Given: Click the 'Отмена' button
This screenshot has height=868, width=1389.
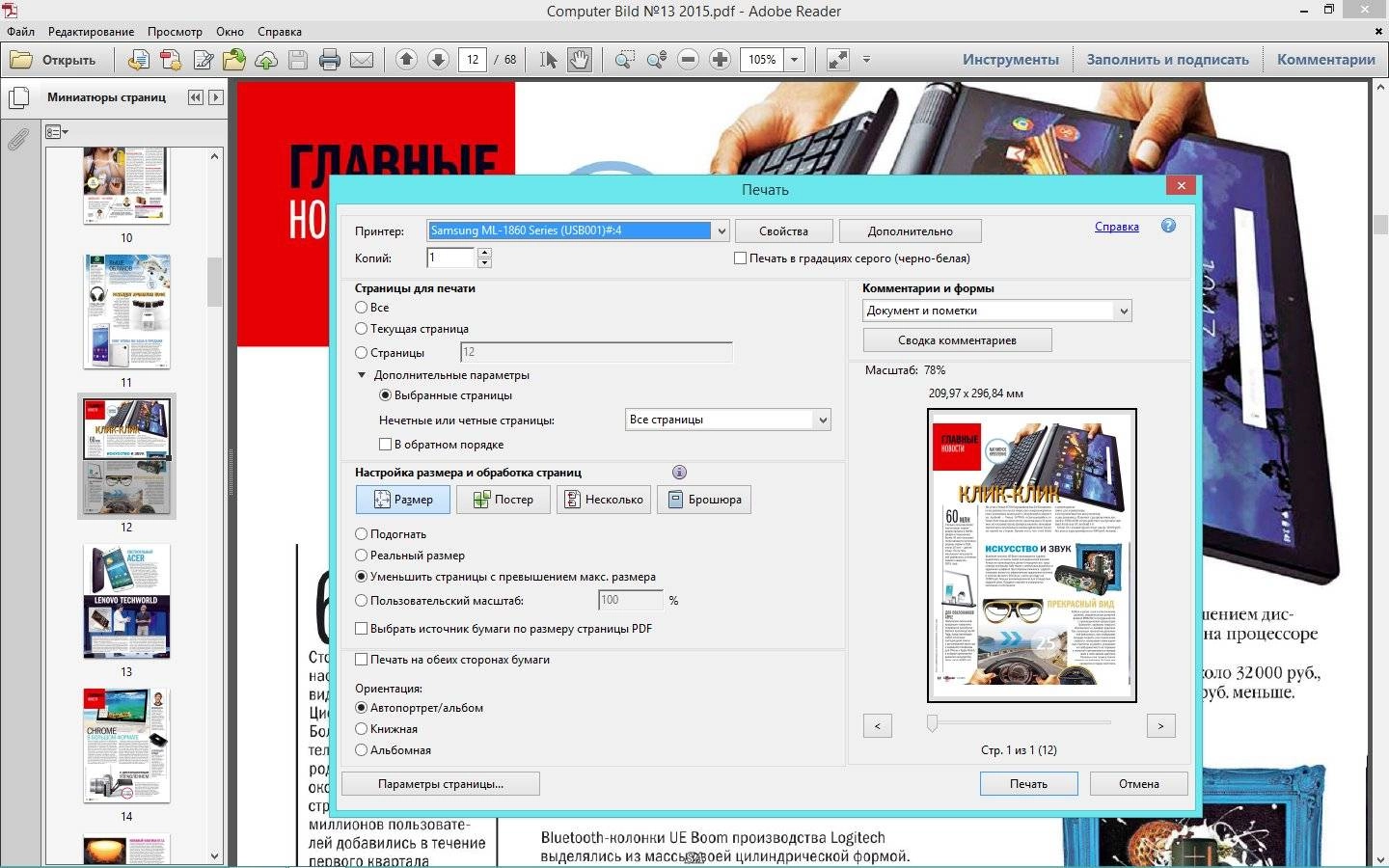Looking at the screenshot, I should (1138, 784).
